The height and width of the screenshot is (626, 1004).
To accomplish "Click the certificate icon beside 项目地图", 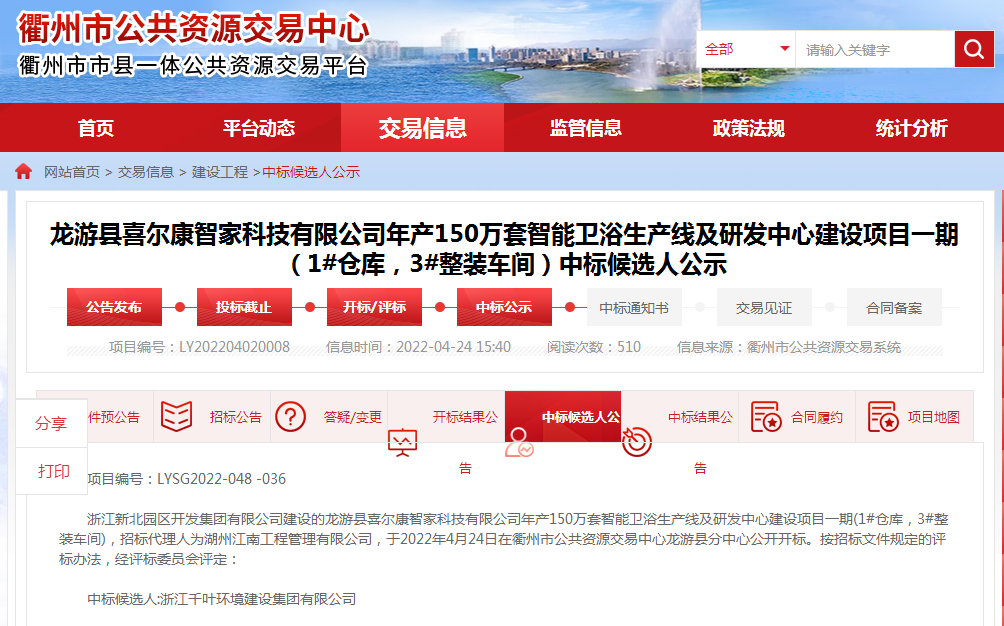I will tap(883, 417).
